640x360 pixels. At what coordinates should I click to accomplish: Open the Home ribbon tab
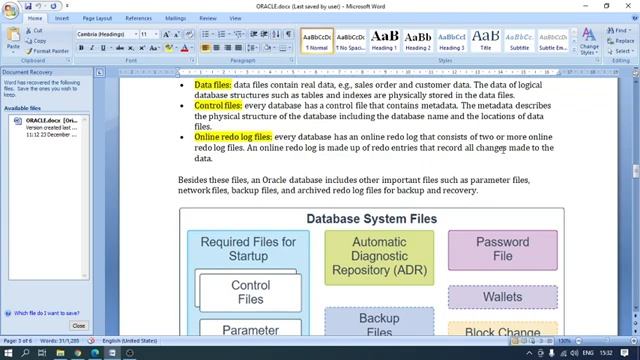(x=35, y=18)
